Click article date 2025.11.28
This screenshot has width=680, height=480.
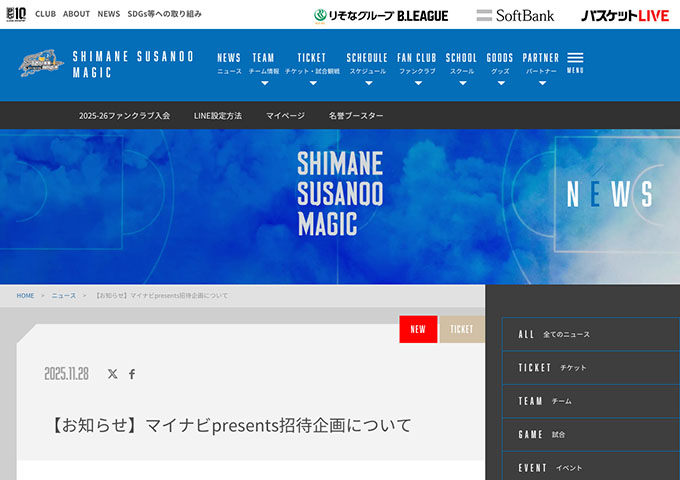pyautogui.click(x=66, y=374)
